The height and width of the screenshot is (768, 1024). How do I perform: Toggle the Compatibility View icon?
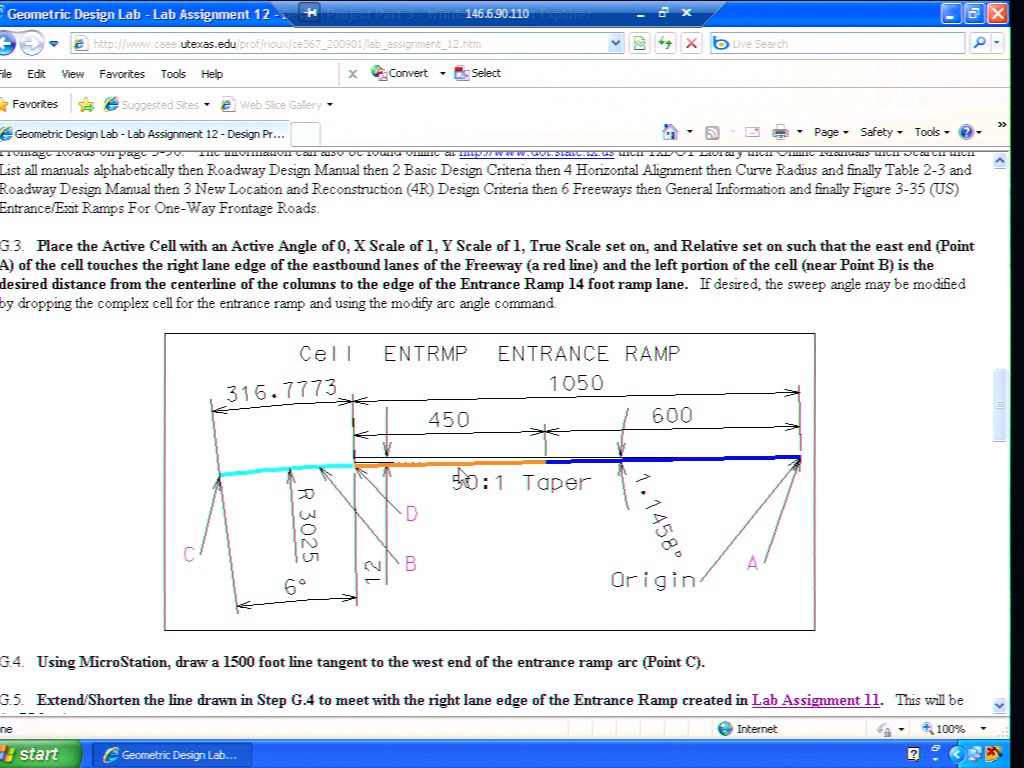(x=639, y=44)
